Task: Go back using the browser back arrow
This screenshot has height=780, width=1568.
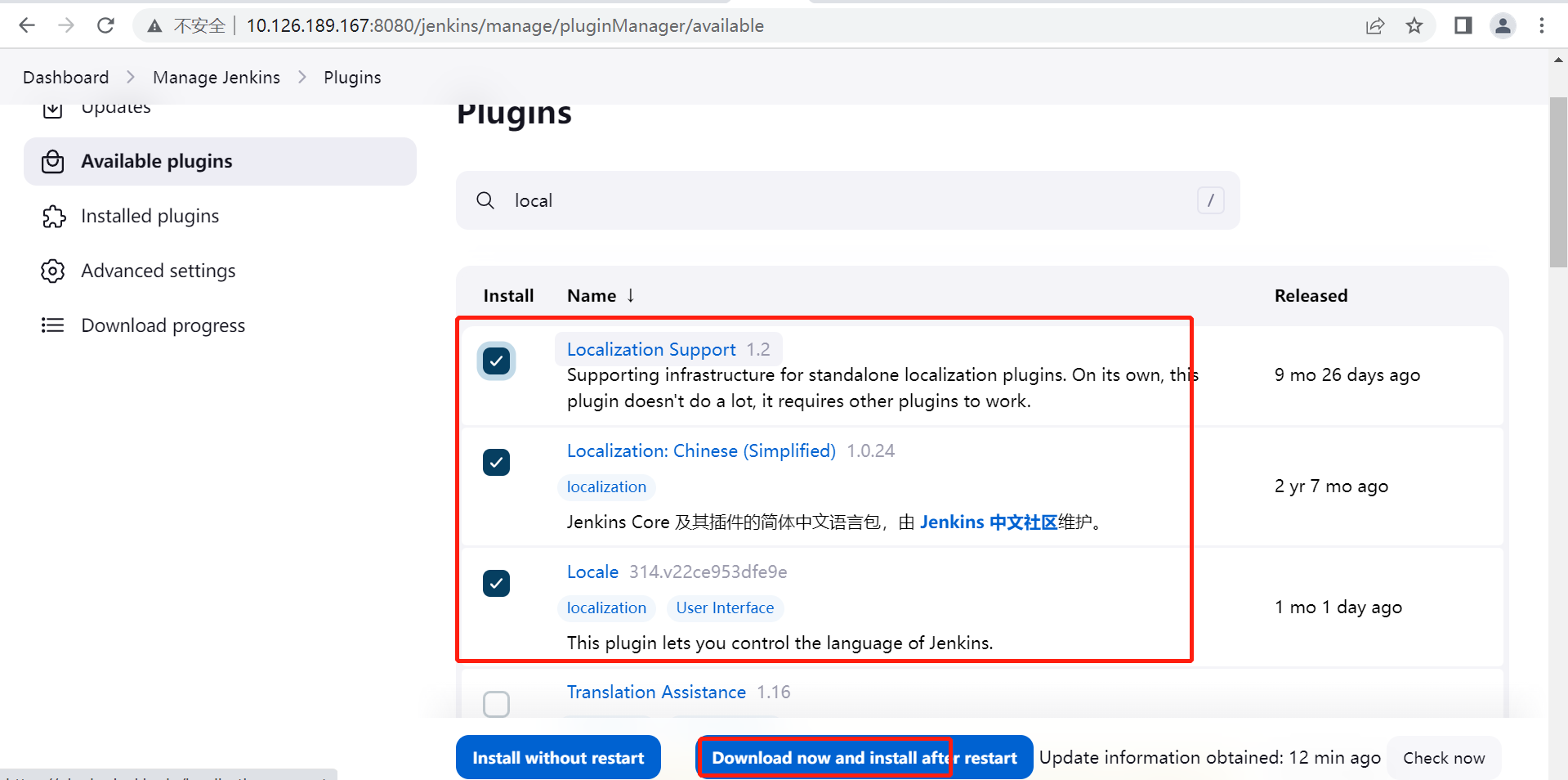Action: coord(27,25)
